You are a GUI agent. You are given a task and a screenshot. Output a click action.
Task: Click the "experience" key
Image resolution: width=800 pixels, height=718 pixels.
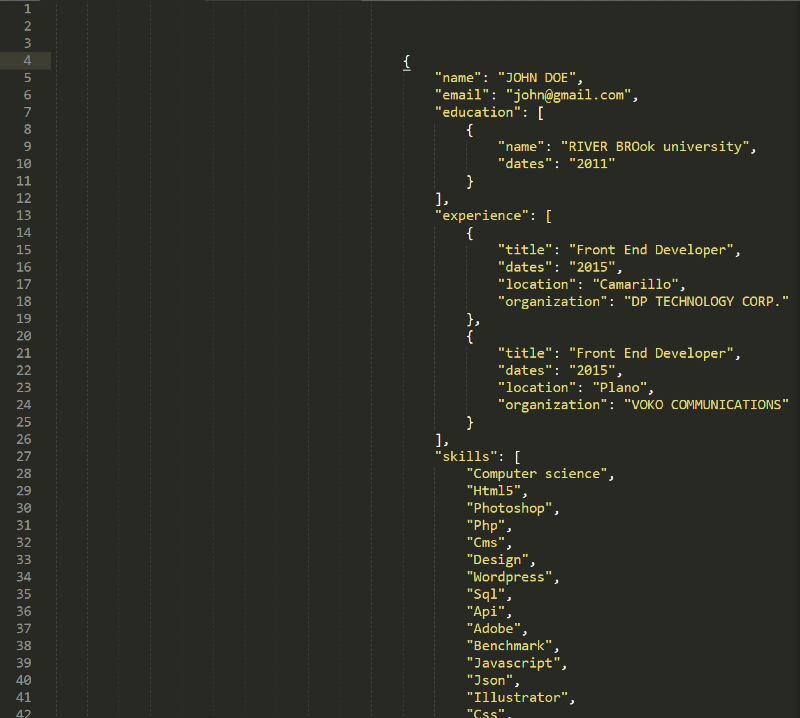point(482,215)
